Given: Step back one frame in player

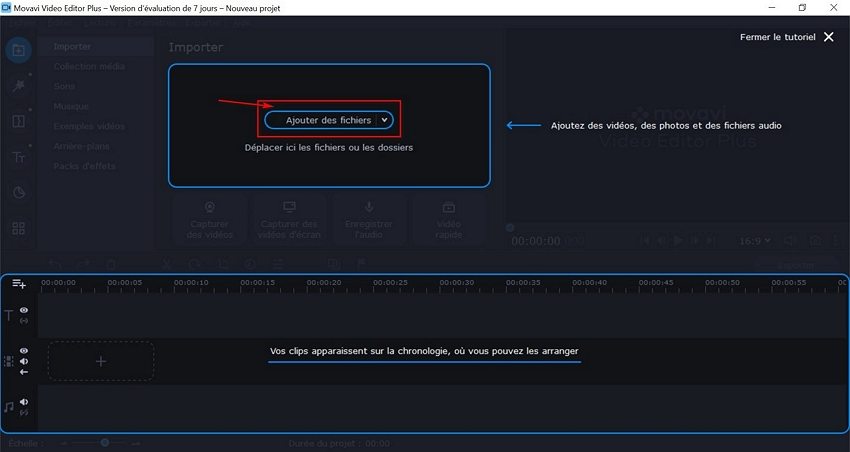Looking at the screenshot, I should [661, 240].
